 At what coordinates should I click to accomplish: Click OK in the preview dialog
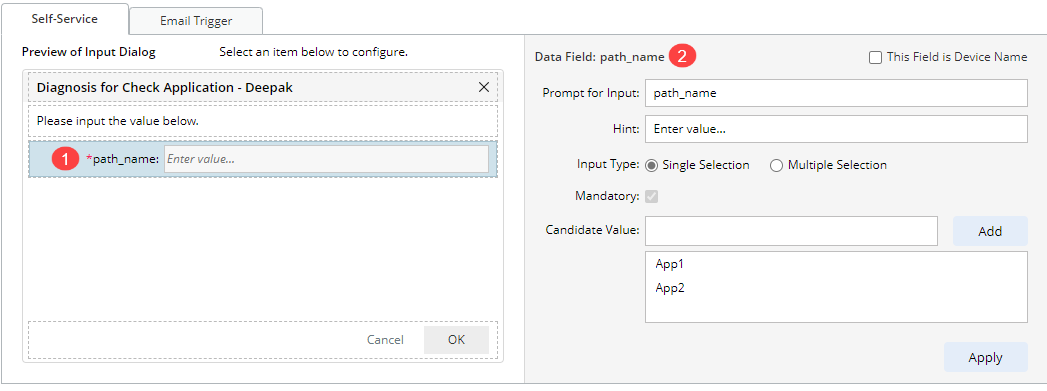tap(456, 340)
